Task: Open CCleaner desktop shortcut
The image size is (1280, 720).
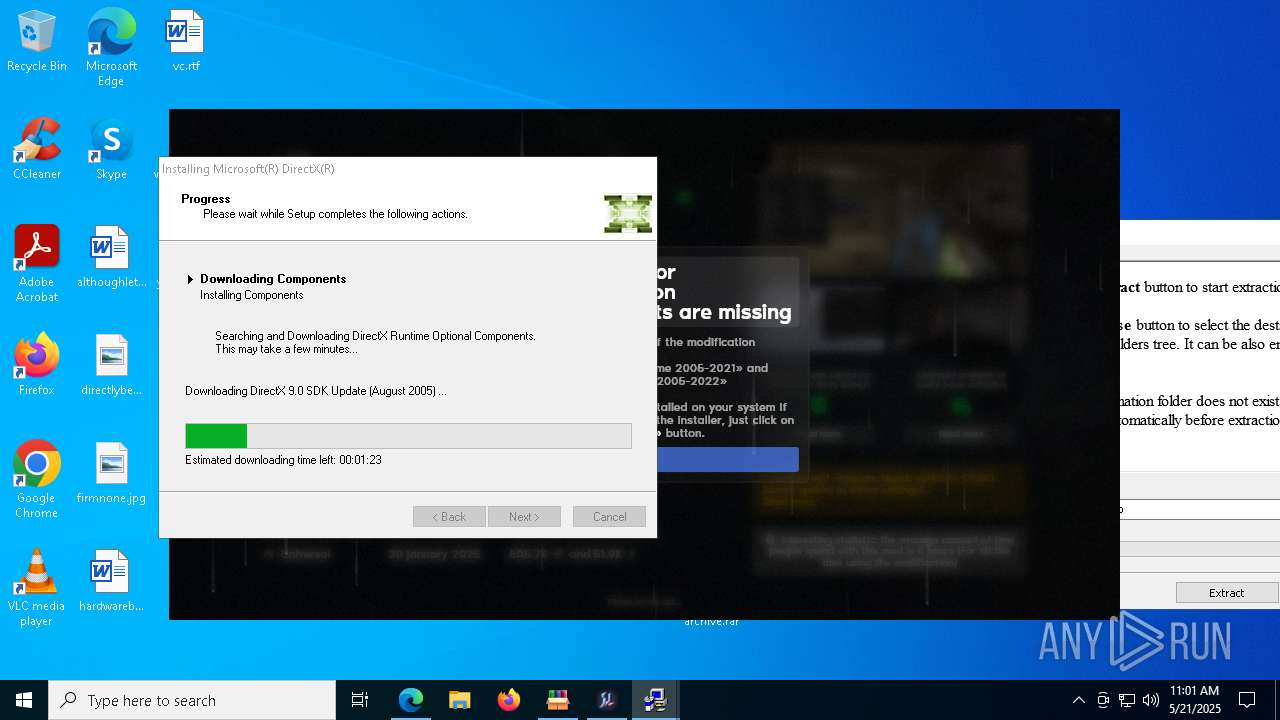Action: tap(37, 150)
